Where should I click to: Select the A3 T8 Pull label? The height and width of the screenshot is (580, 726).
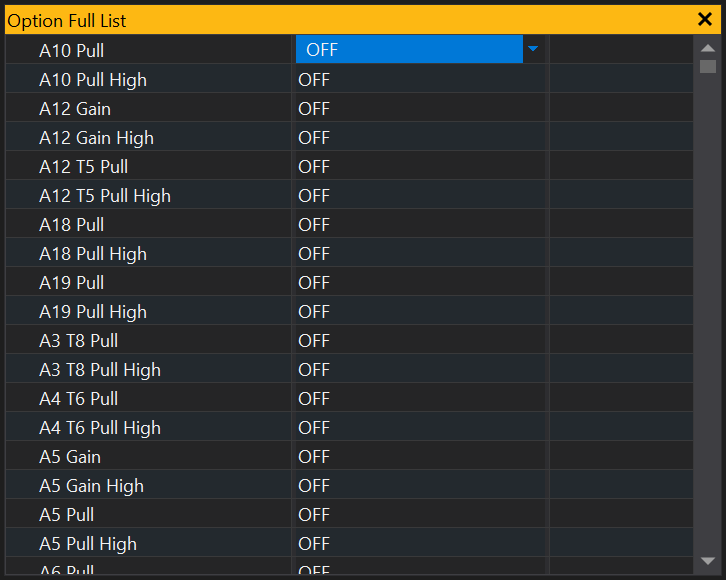tap(78, 341)
